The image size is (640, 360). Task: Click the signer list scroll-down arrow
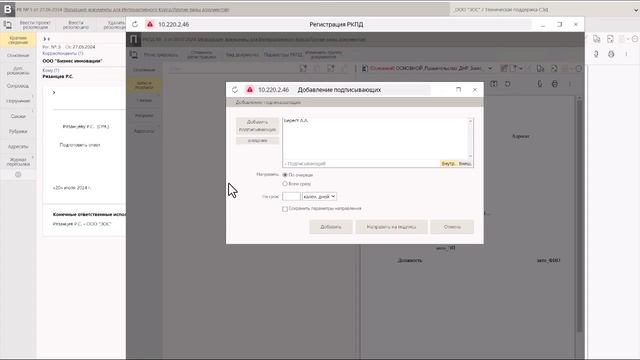pos(470,156)
